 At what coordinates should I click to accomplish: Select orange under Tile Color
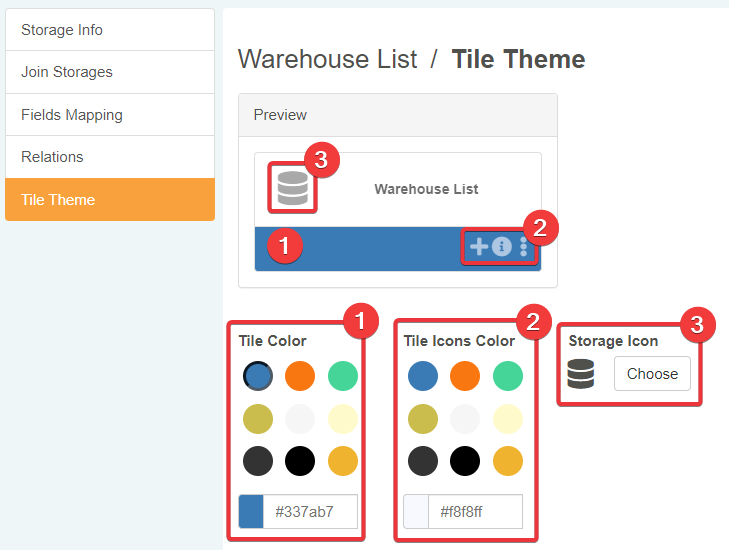300,376
